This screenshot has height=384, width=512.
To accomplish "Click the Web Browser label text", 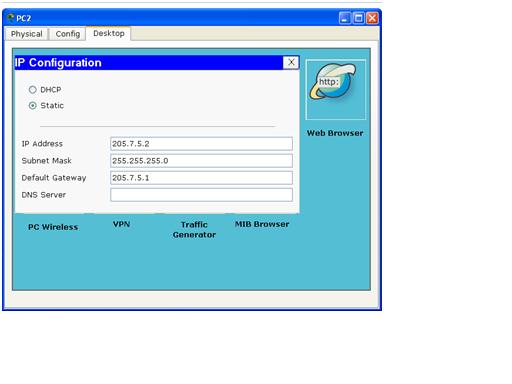I will pyautogui.click(x=335, y=133).
